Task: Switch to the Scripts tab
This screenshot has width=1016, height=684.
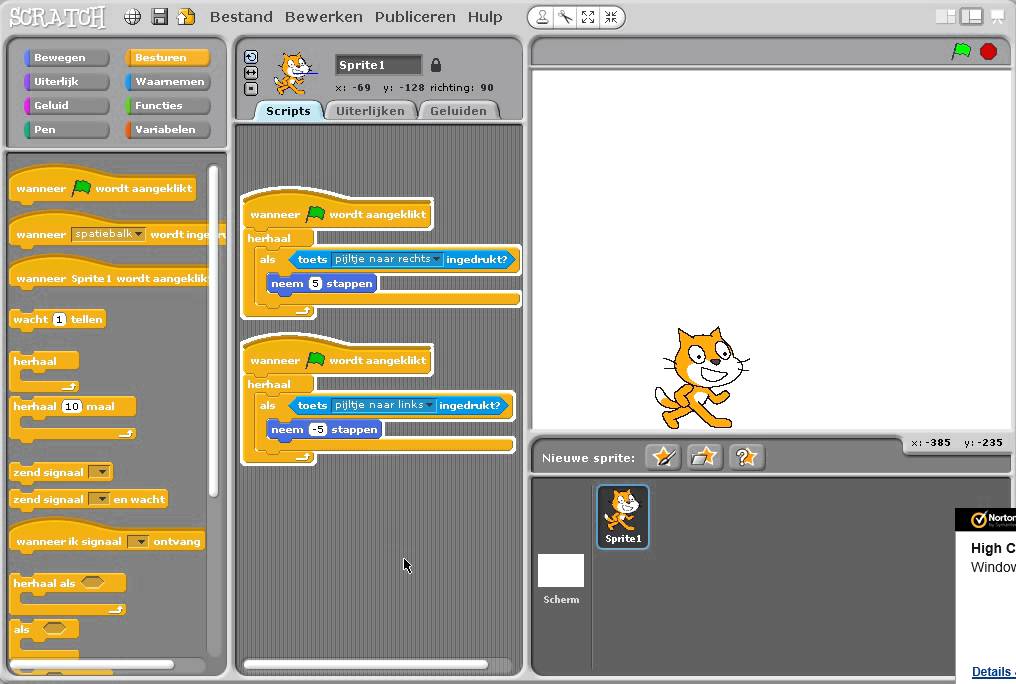Action: [288, 111]
